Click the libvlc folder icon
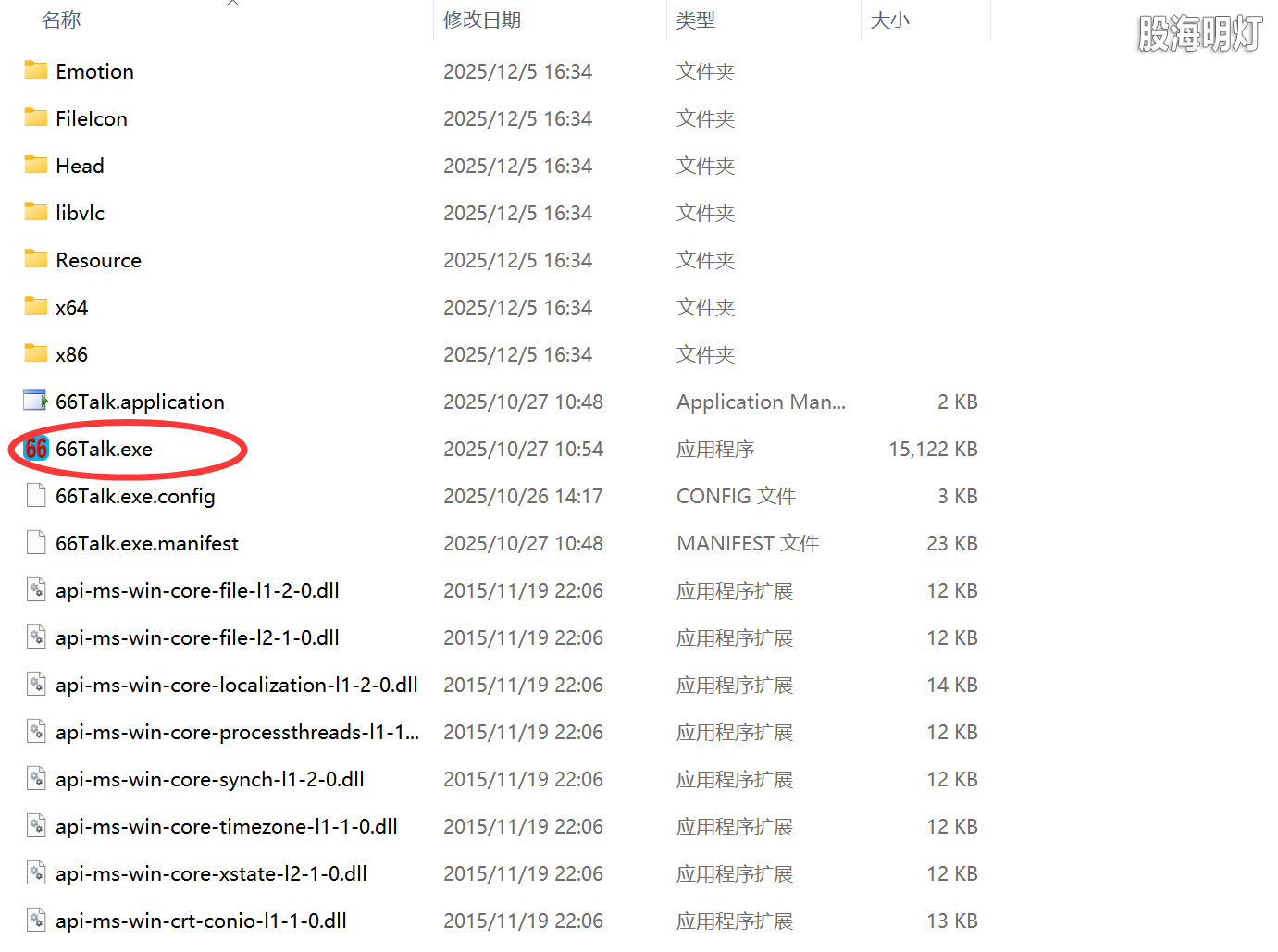1278x952 pixels. click(x=36, y=212)
